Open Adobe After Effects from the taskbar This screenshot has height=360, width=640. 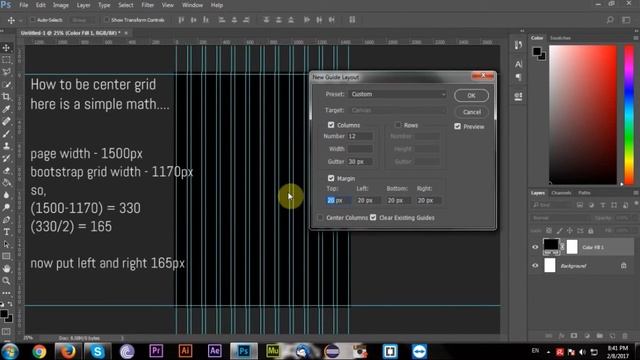(215, 351)
